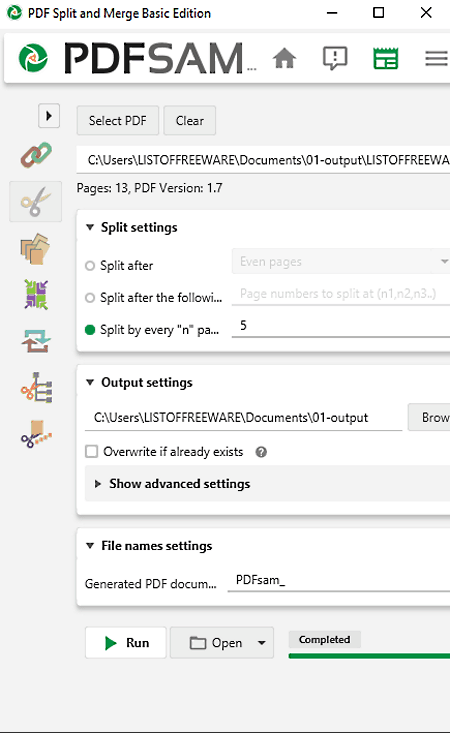Screen dimensions: 450x733
Task: Open the Rotate tool icon
Action: click(x=36, y=341)
